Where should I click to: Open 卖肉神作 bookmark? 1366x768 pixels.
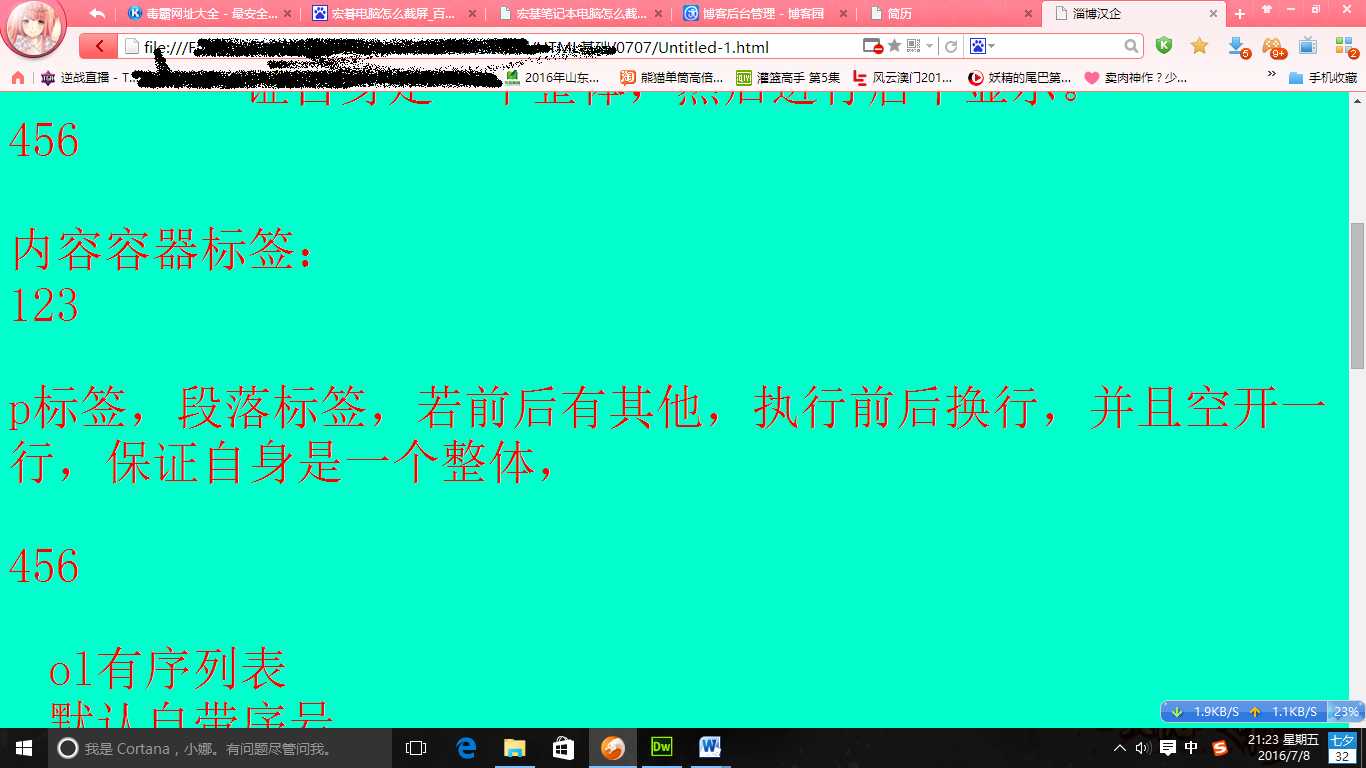(1136, 77)
